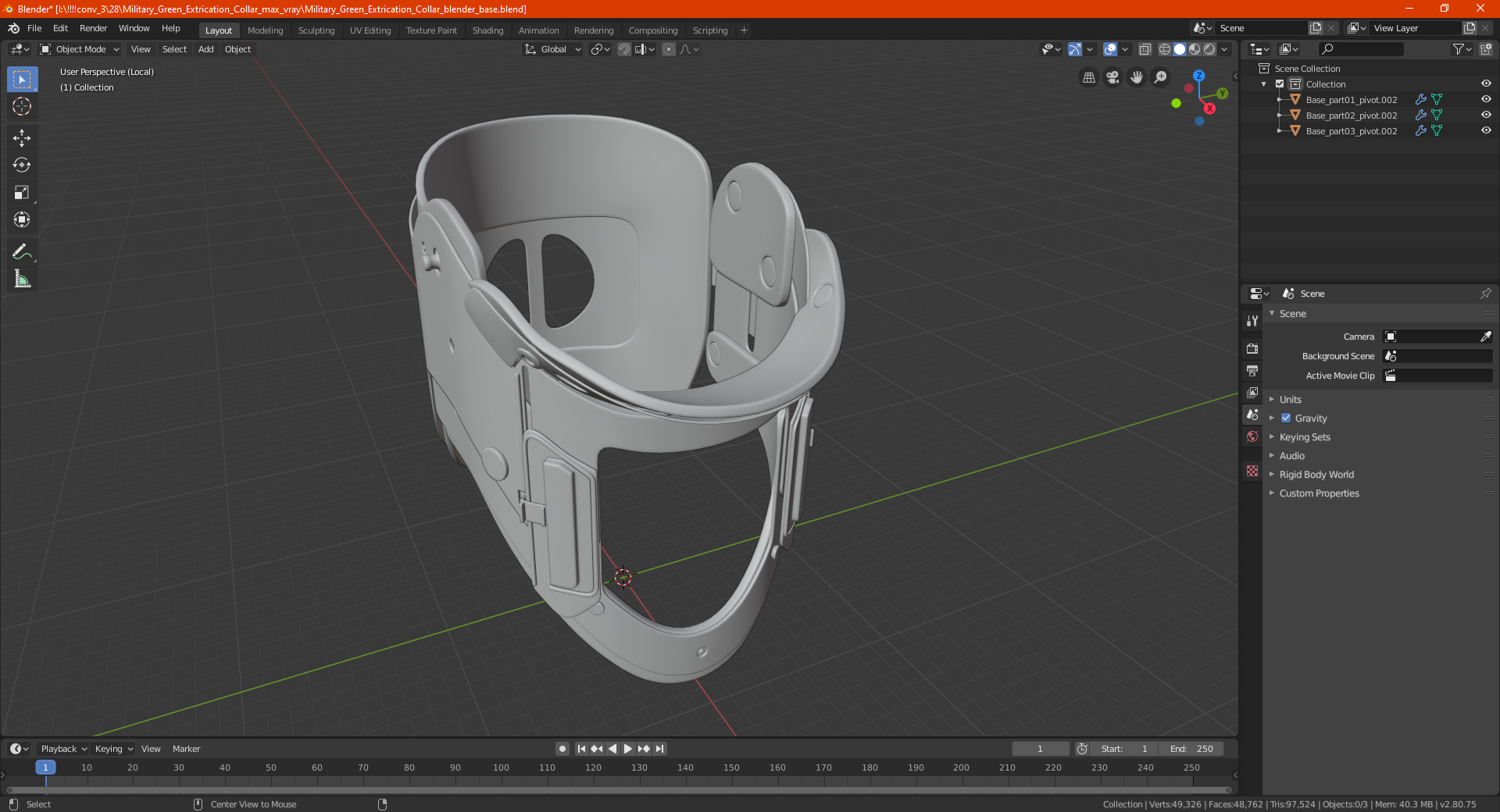Click the pan hand viewport icon
The height and width of the screenshot is (812, 1500).
pos(1137,77)
